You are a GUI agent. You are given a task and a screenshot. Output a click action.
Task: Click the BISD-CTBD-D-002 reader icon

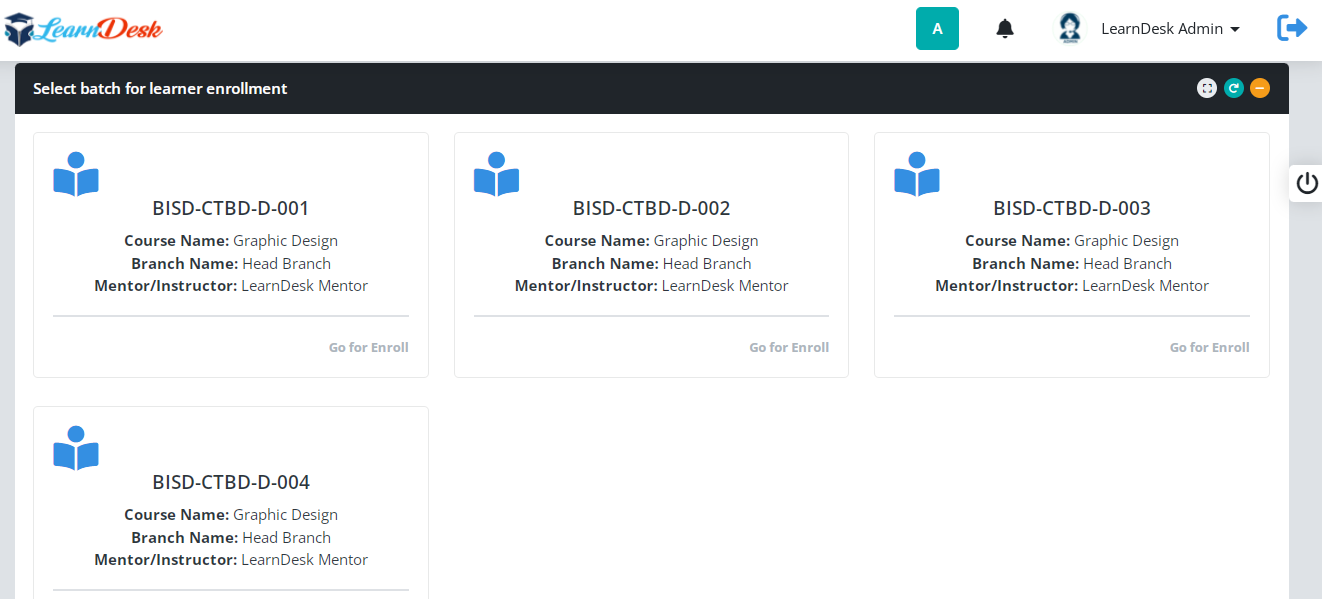(496, 174)
